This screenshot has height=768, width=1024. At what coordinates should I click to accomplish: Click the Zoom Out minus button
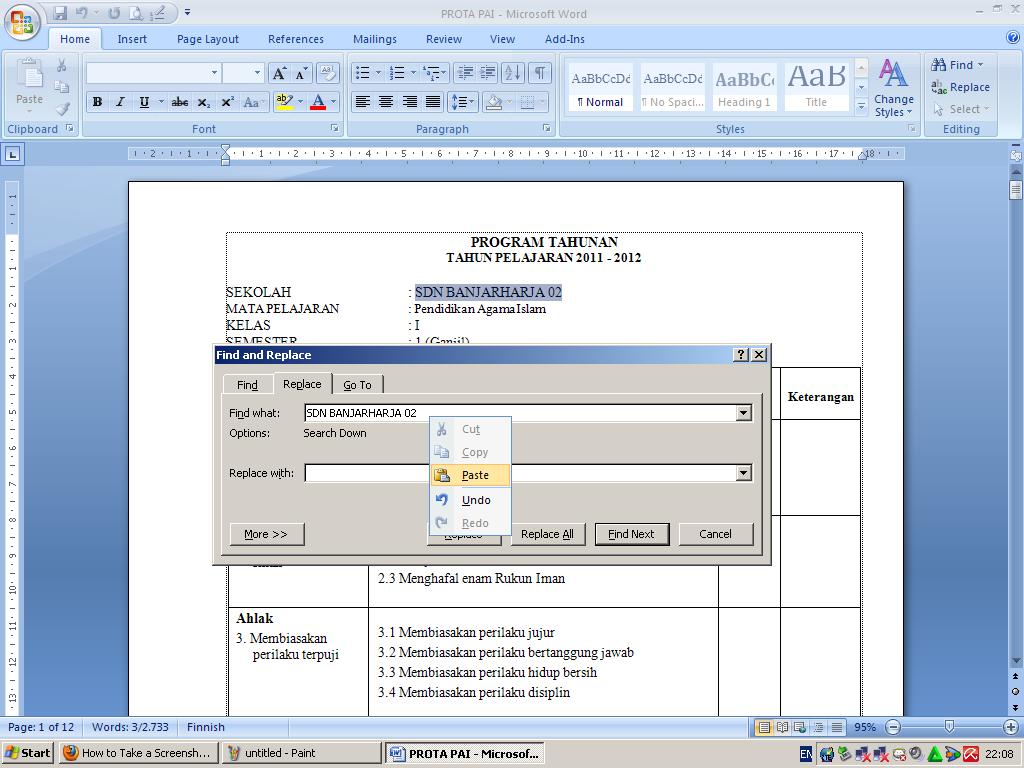pos(893,727)
